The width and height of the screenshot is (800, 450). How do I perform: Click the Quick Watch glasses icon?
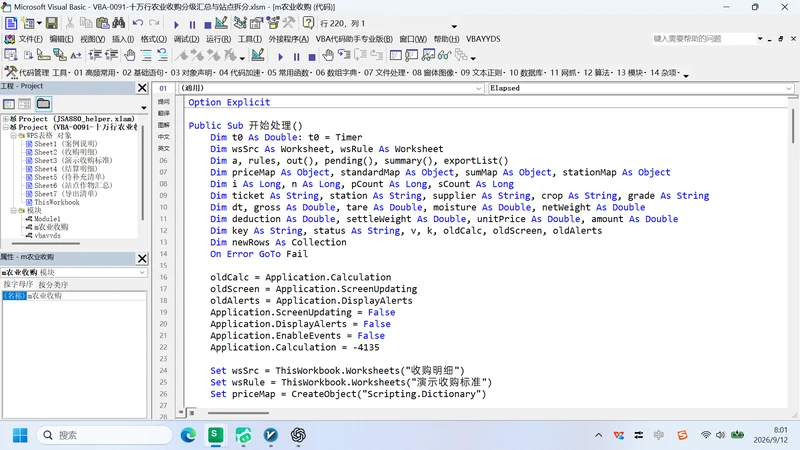444,55
